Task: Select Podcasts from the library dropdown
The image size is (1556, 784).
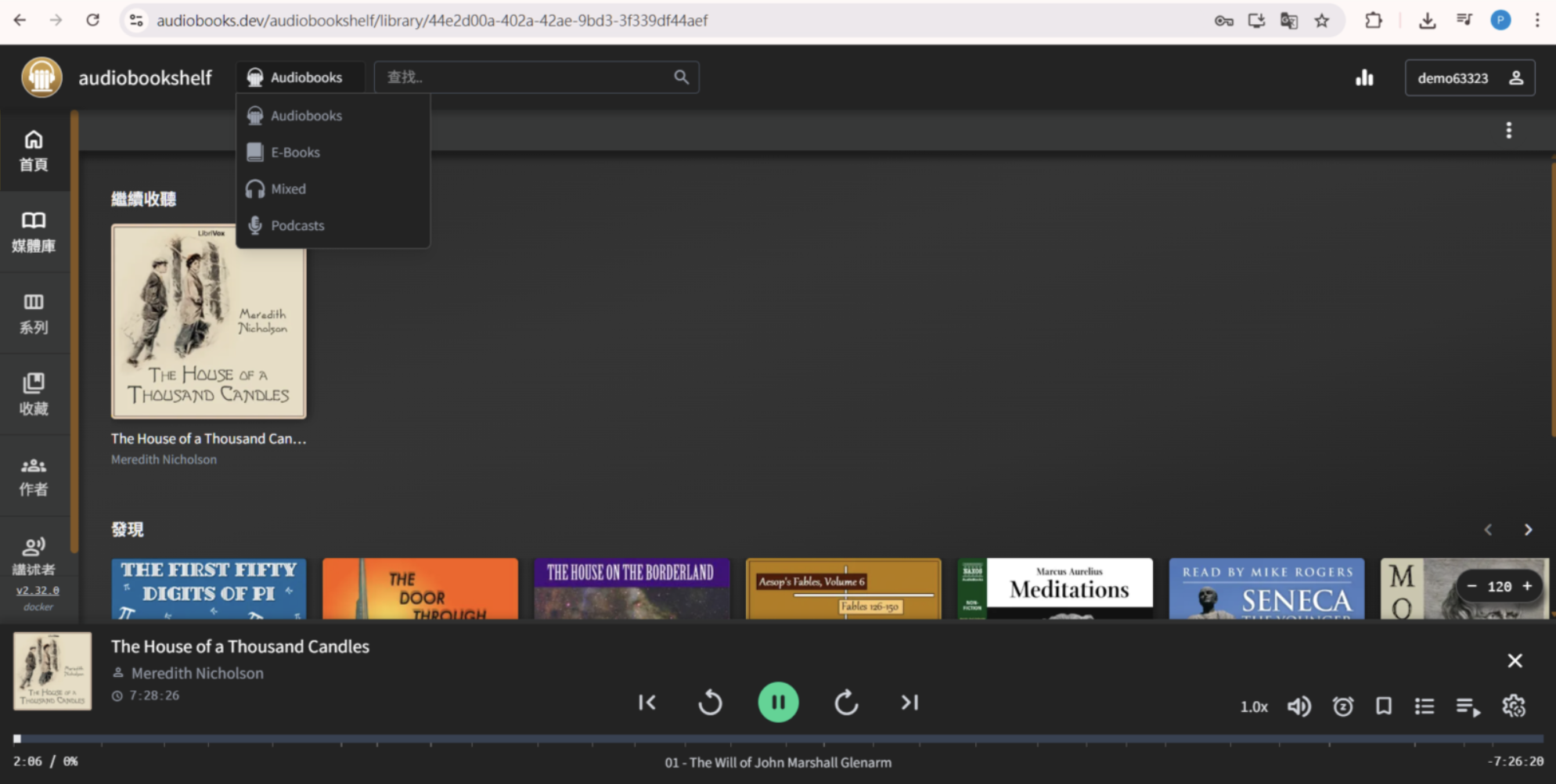Action: [297, 225]
